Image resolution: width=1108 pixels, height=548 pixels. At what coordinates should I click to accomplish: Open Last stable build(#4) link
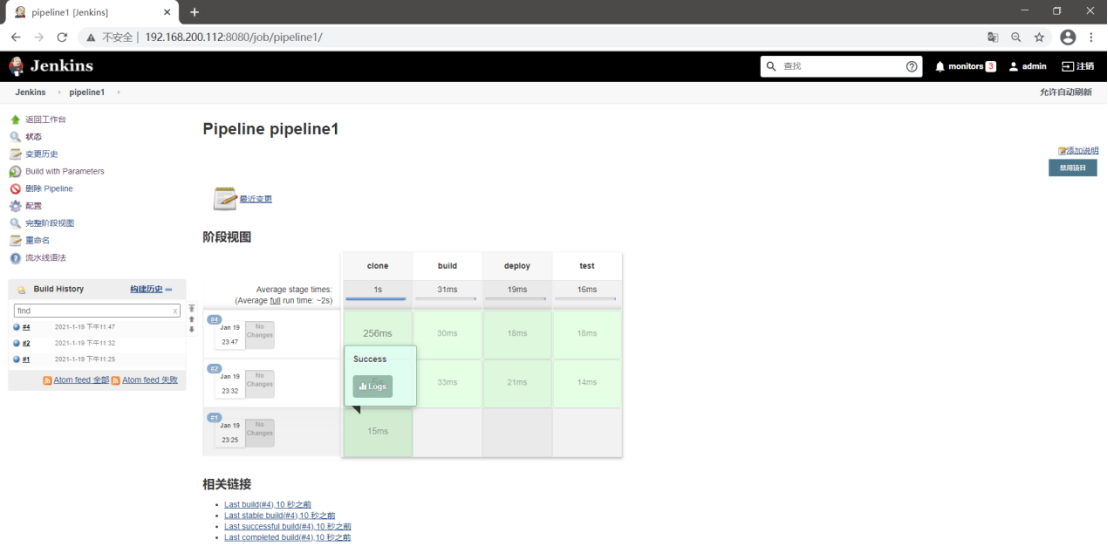(280, 516)
